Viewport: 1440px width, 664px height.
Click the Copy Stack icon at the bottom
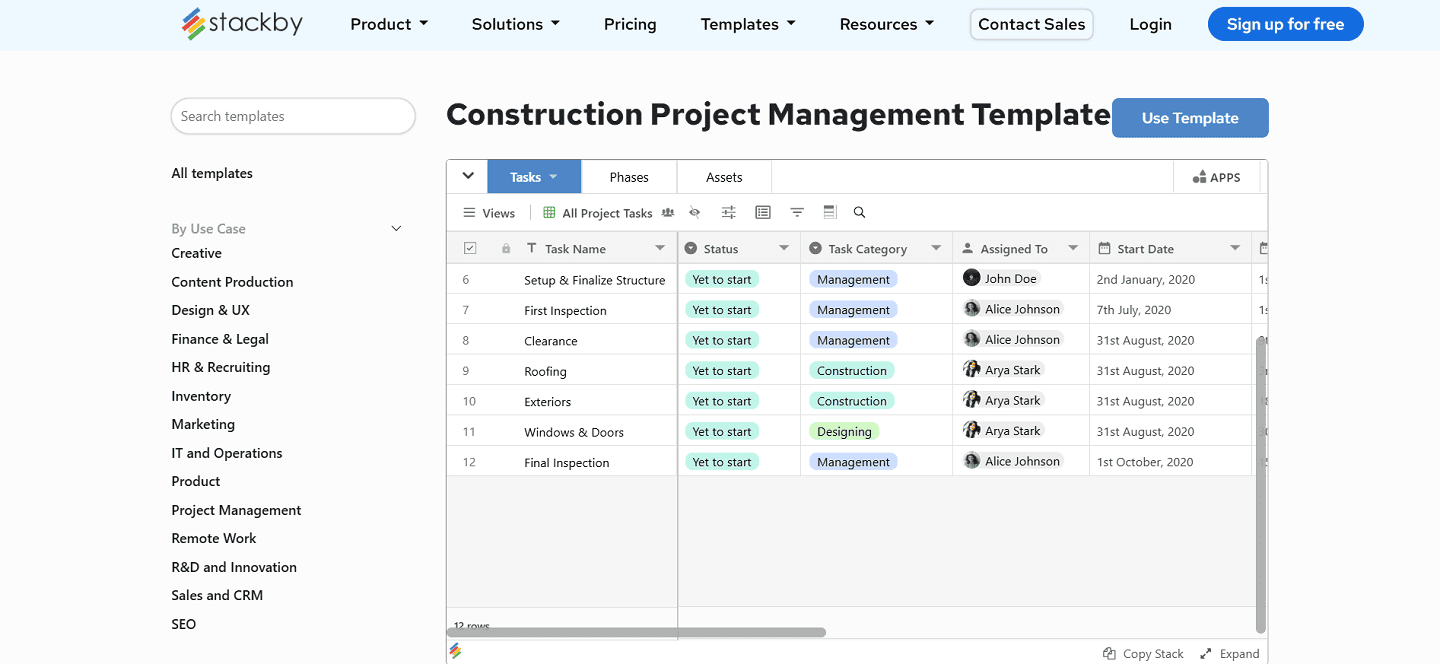(x=1108, y=652)
